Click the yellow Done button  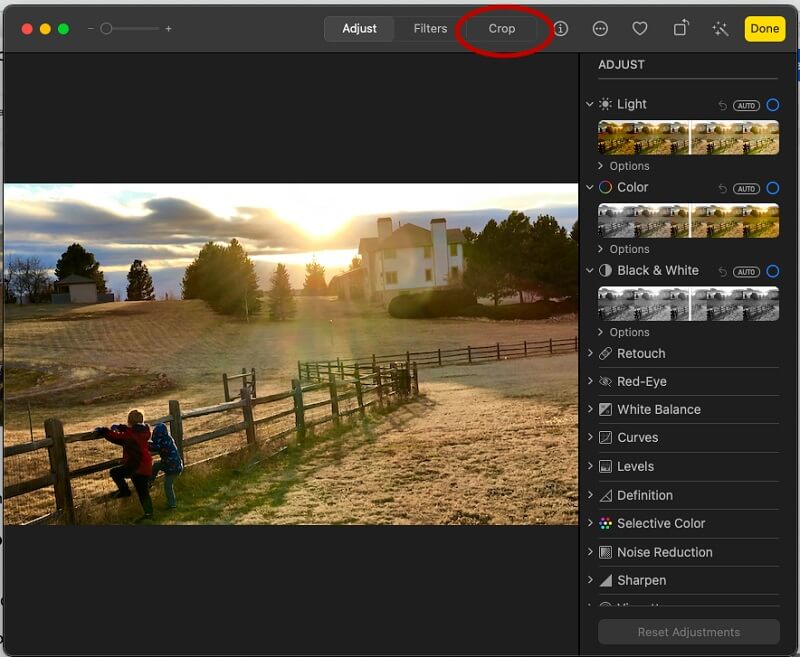click(x=765, y=29)
